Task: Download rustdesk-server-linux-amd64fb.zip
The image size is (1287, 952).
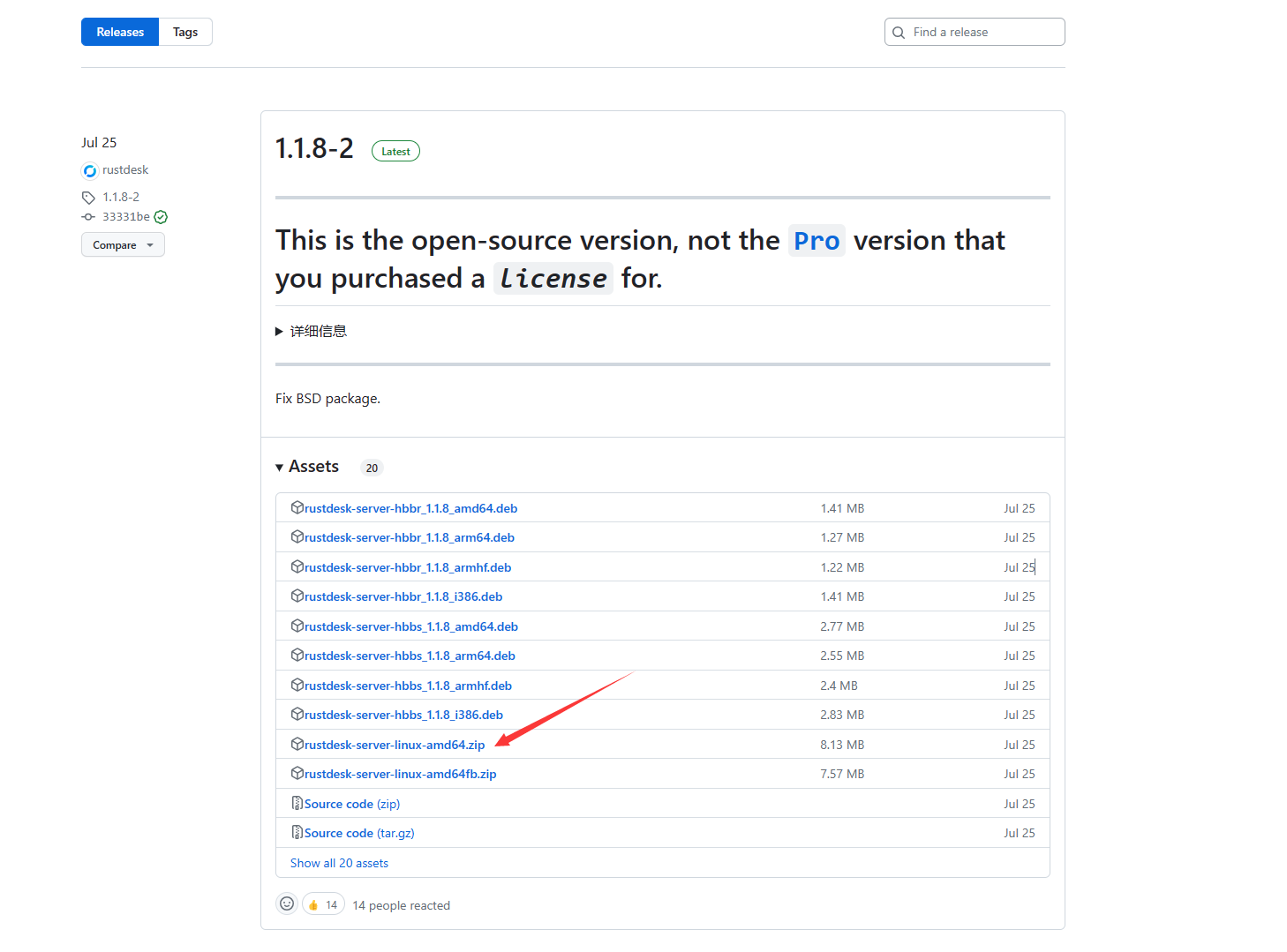Action: pos(401,774)
